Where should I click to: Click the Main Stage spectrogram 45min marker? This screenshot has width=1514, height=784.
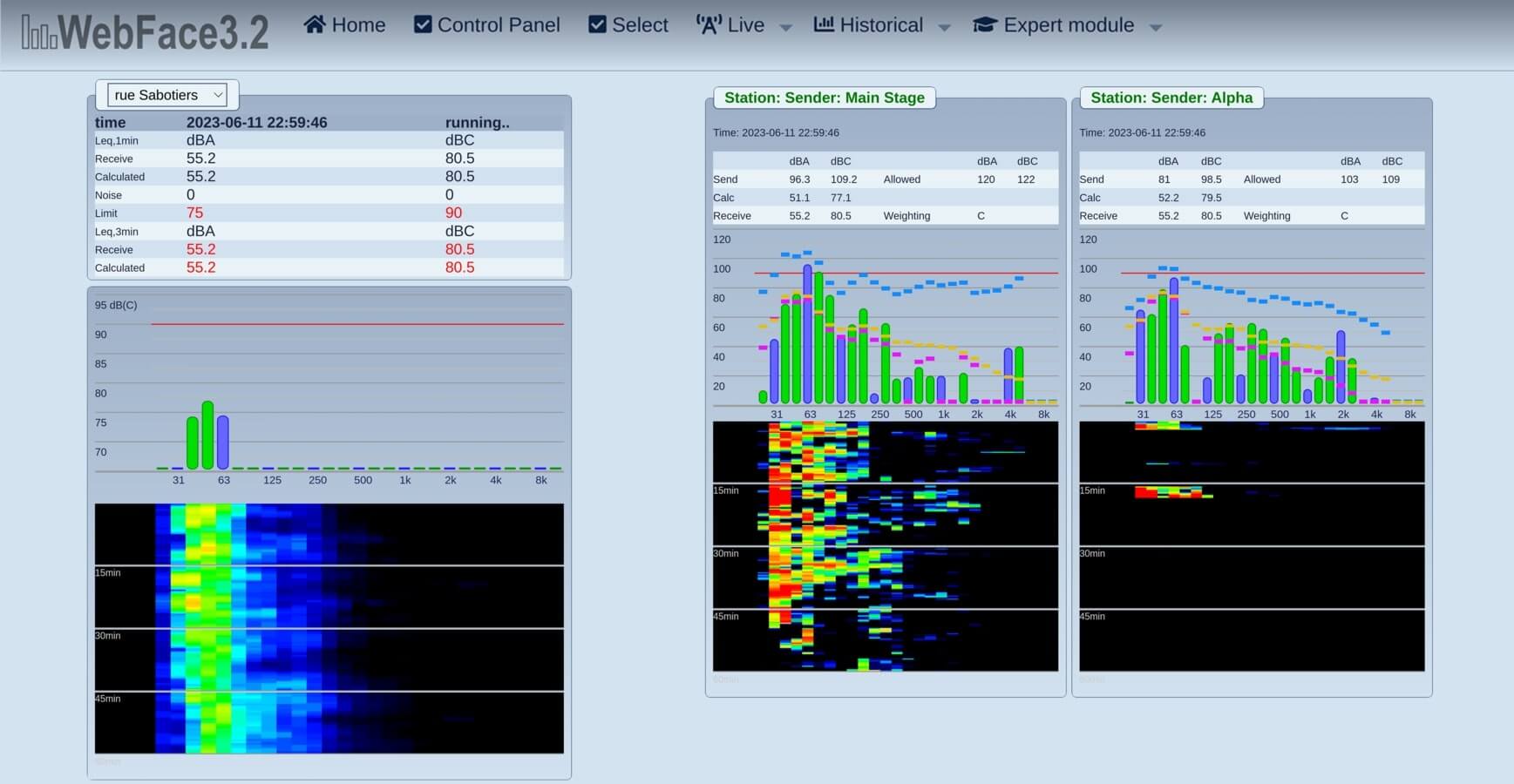coord(725,616)
